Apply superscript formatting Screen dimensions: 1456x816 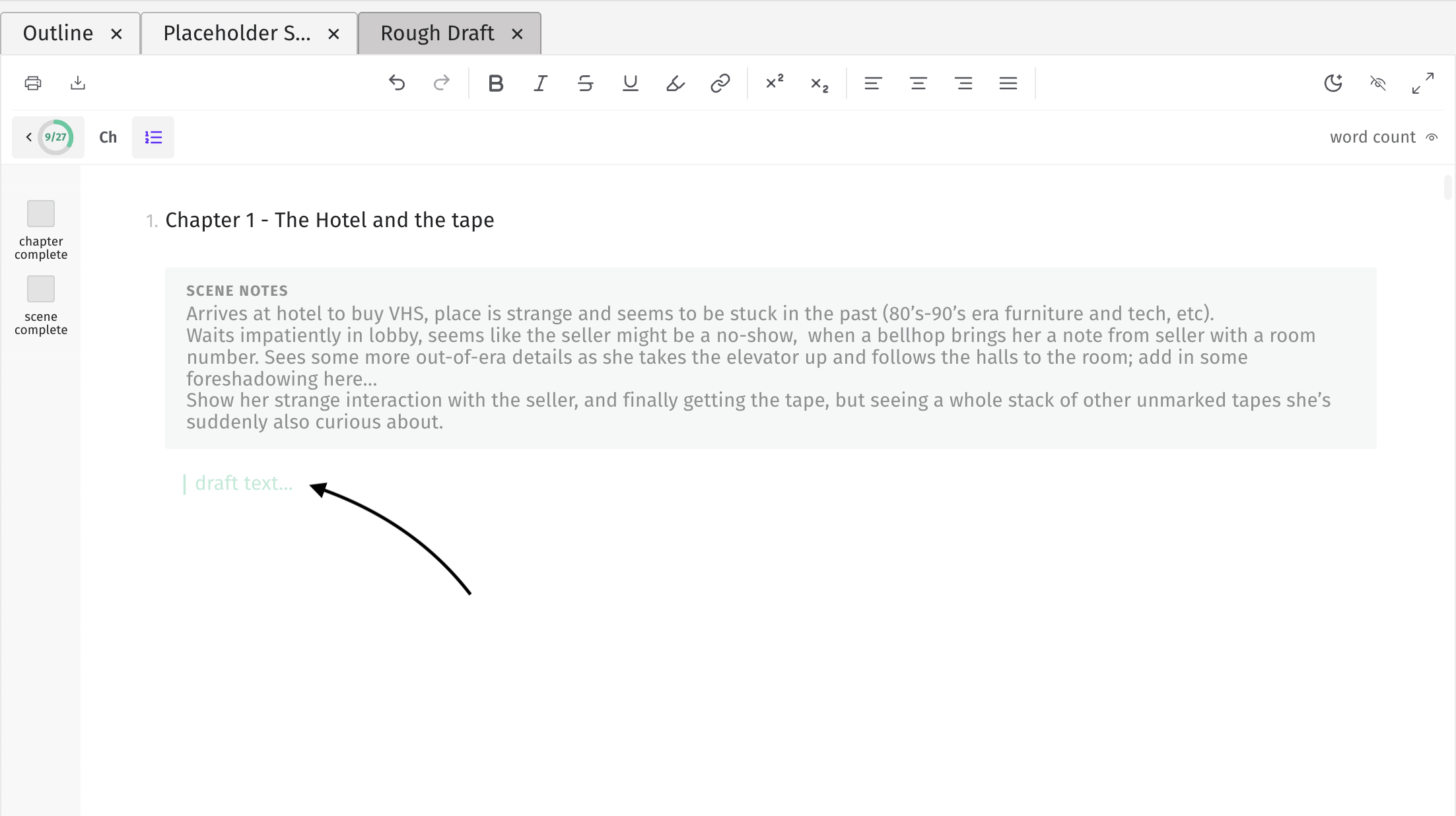click(775, 83)
